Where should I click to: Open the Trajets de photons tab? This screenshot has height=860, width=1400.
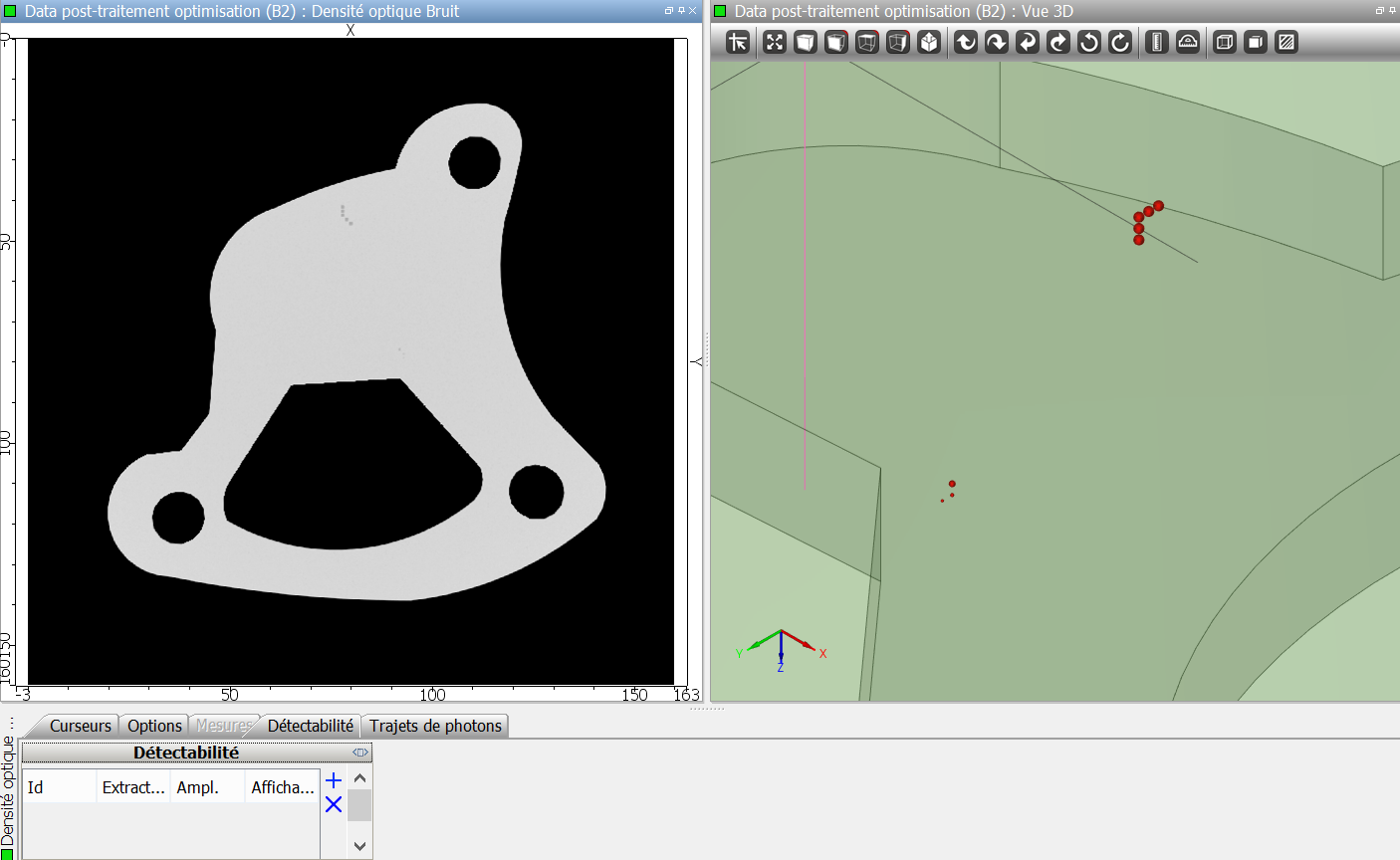click(435, 726)
